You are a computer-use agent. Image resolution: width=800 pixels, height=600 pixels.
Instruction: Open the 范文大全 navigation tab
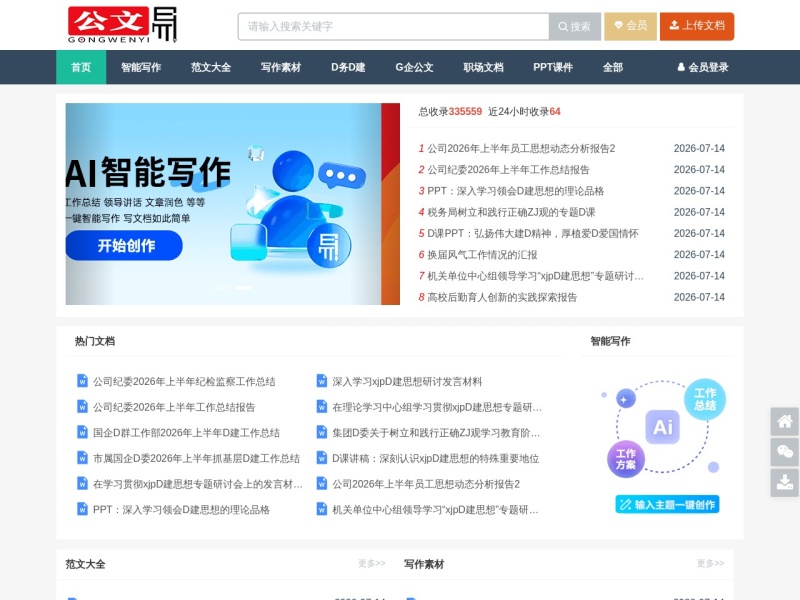(x=211, y=67)
